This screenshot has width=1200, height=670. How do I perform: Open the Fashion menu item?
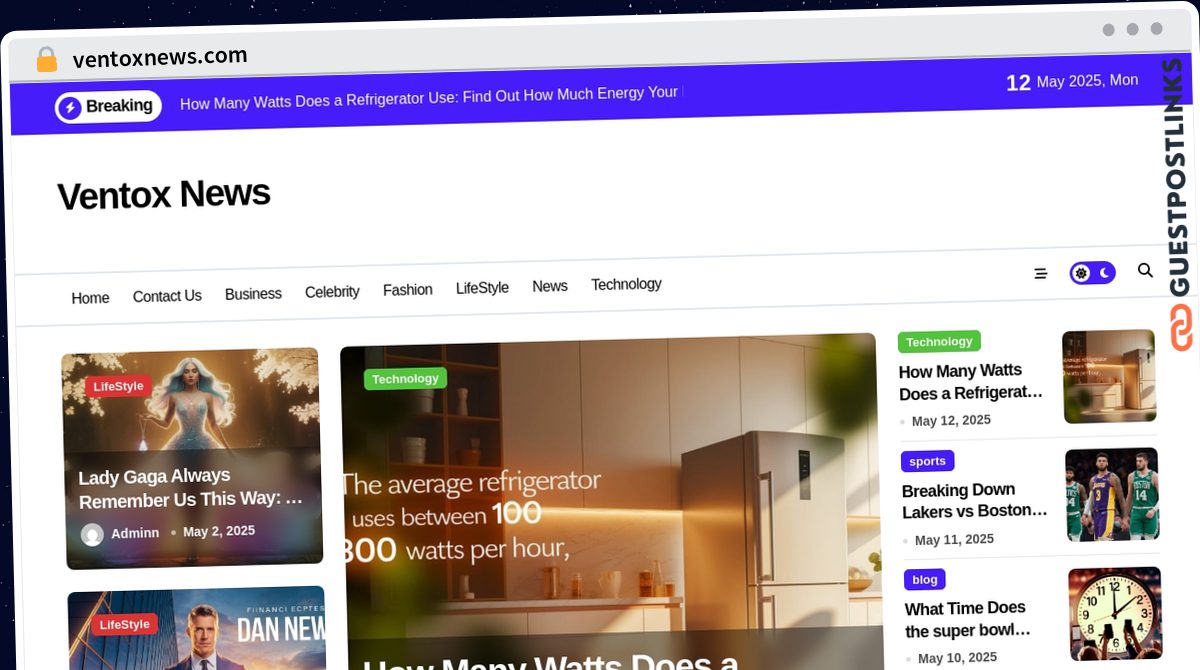pyautogui.click(x=408, y=290)
